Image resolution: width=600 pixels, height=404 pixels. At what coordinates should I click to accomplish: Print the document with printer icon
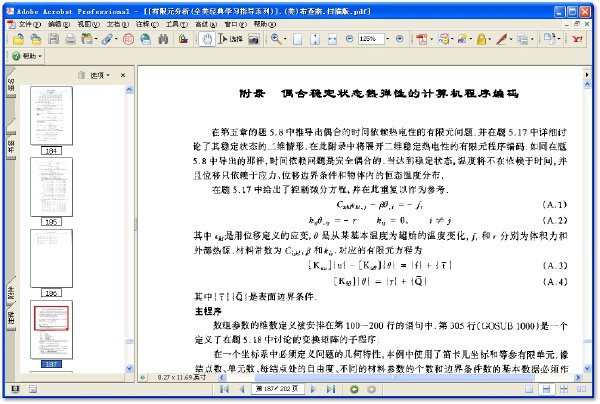tap(70, 39)
